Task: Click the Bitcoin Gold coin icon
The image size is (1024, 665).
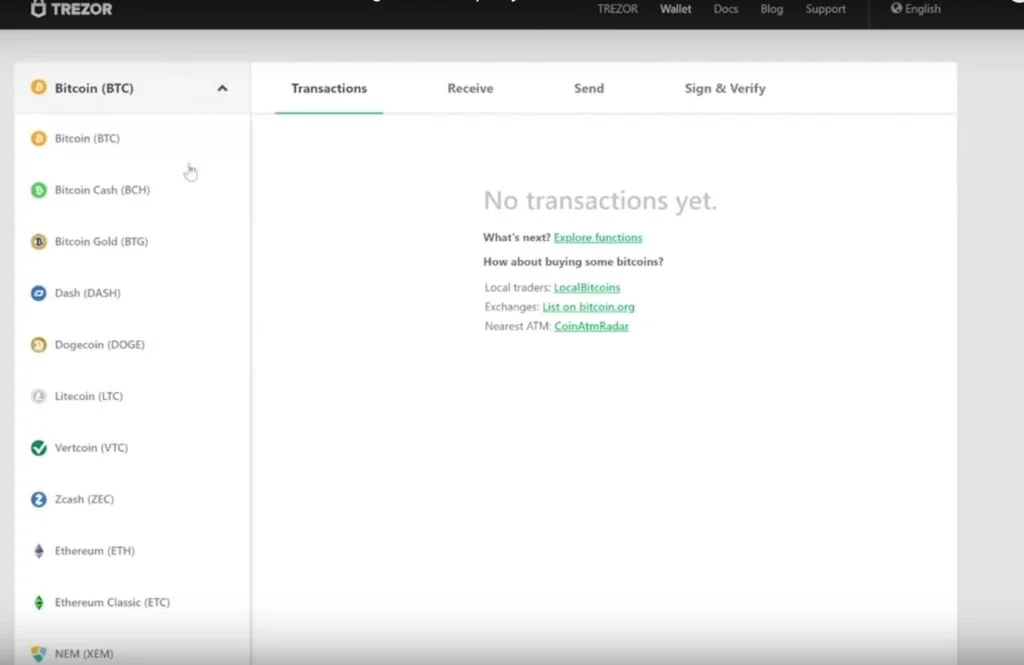Action: [39, 242]
